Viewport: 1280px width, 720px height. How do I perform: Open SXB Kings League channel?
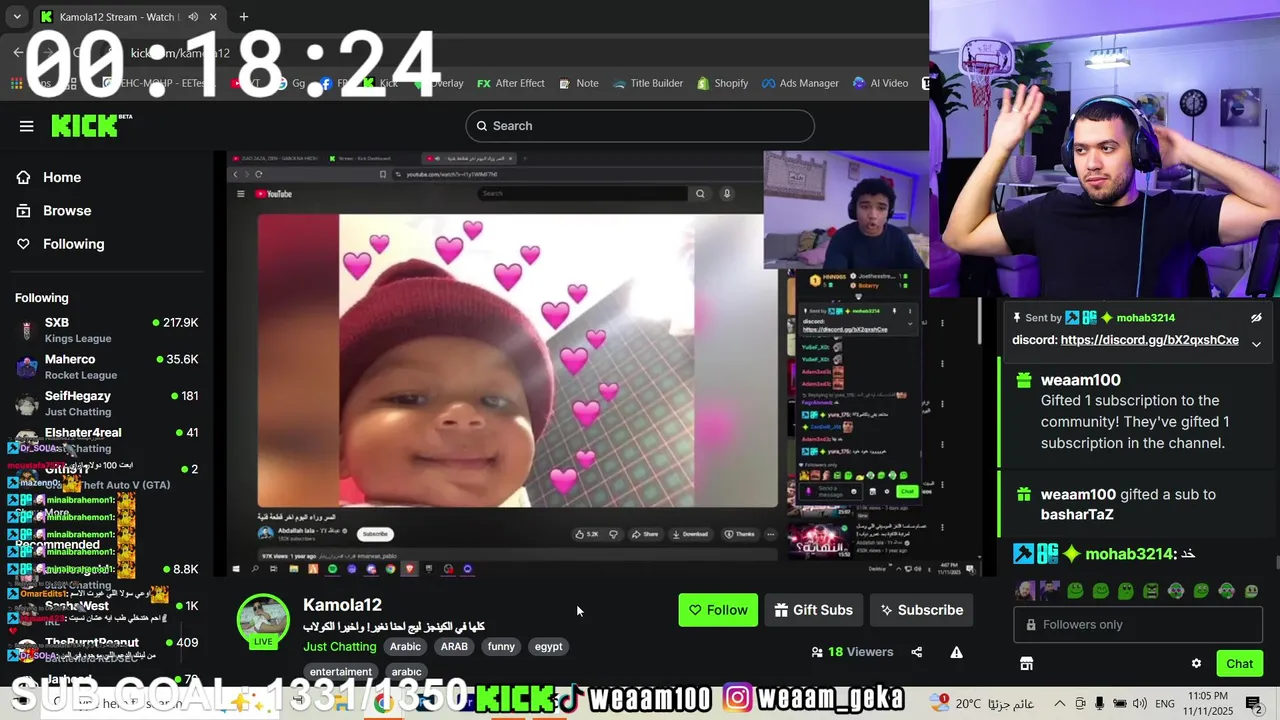(x=107, y=330)
